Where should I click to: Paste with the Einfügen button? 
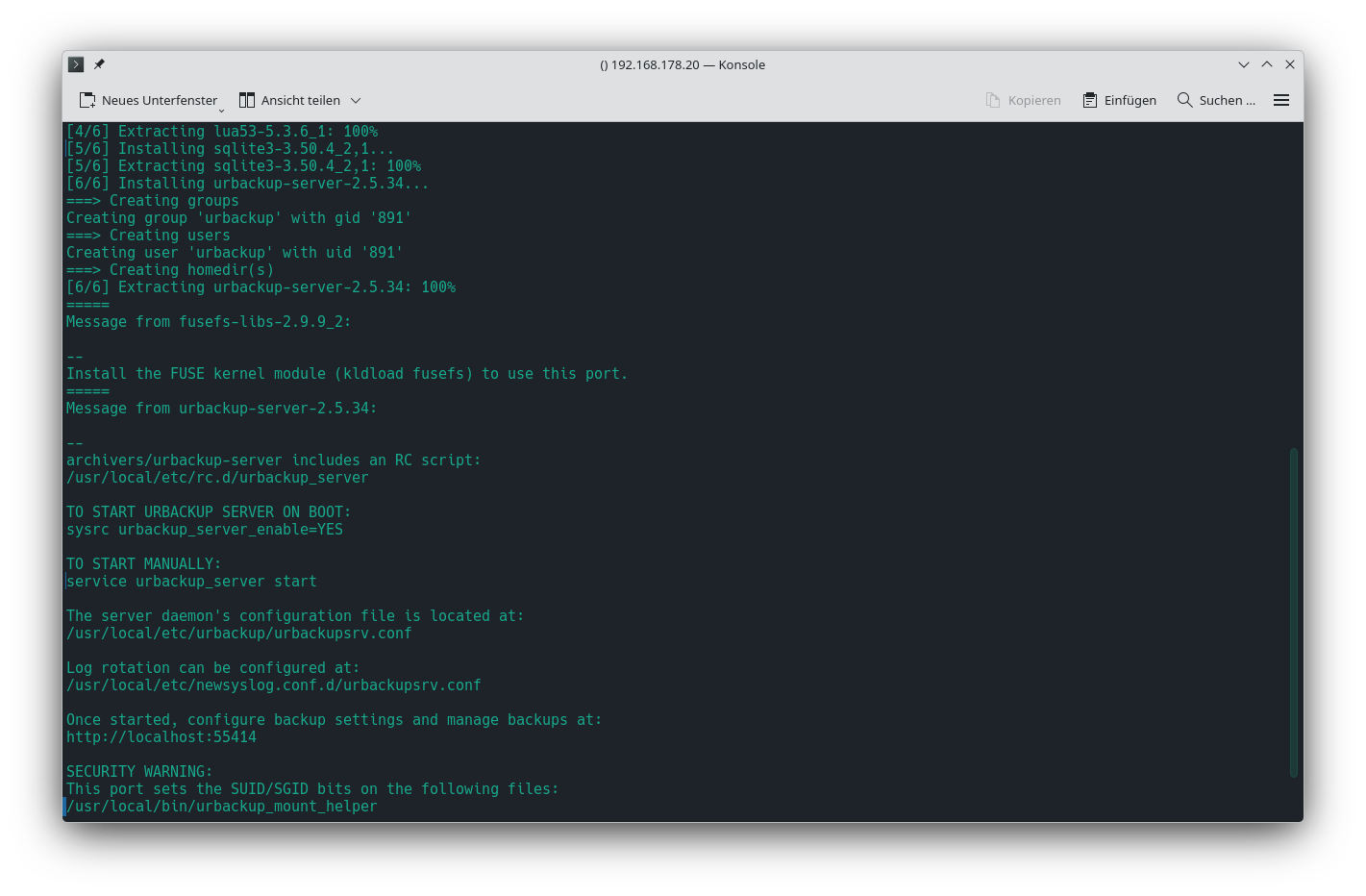pyautogui.click(x=1119, y=100)
